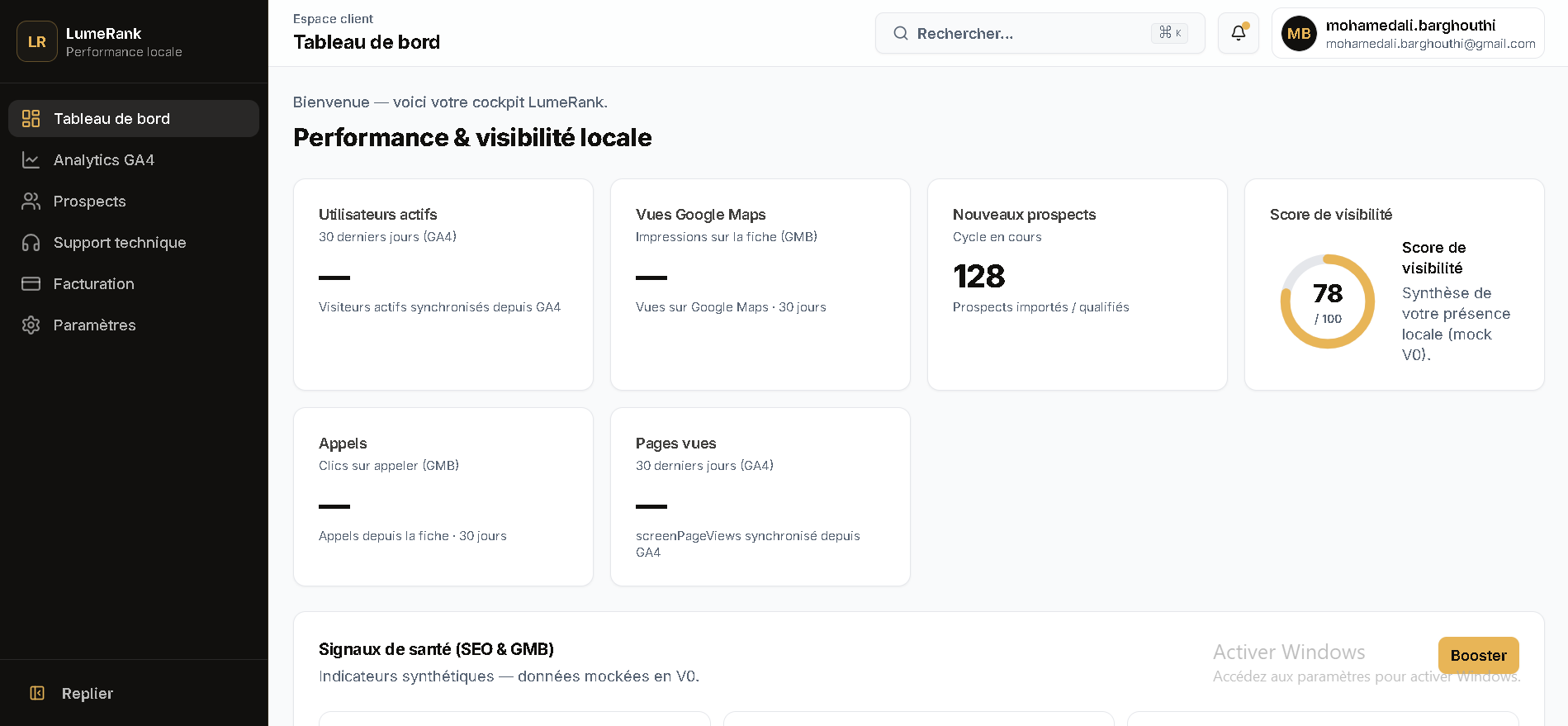
Task: Click the 'Performance locale' sidebar tagline
Action: click(x=124, y=52)
